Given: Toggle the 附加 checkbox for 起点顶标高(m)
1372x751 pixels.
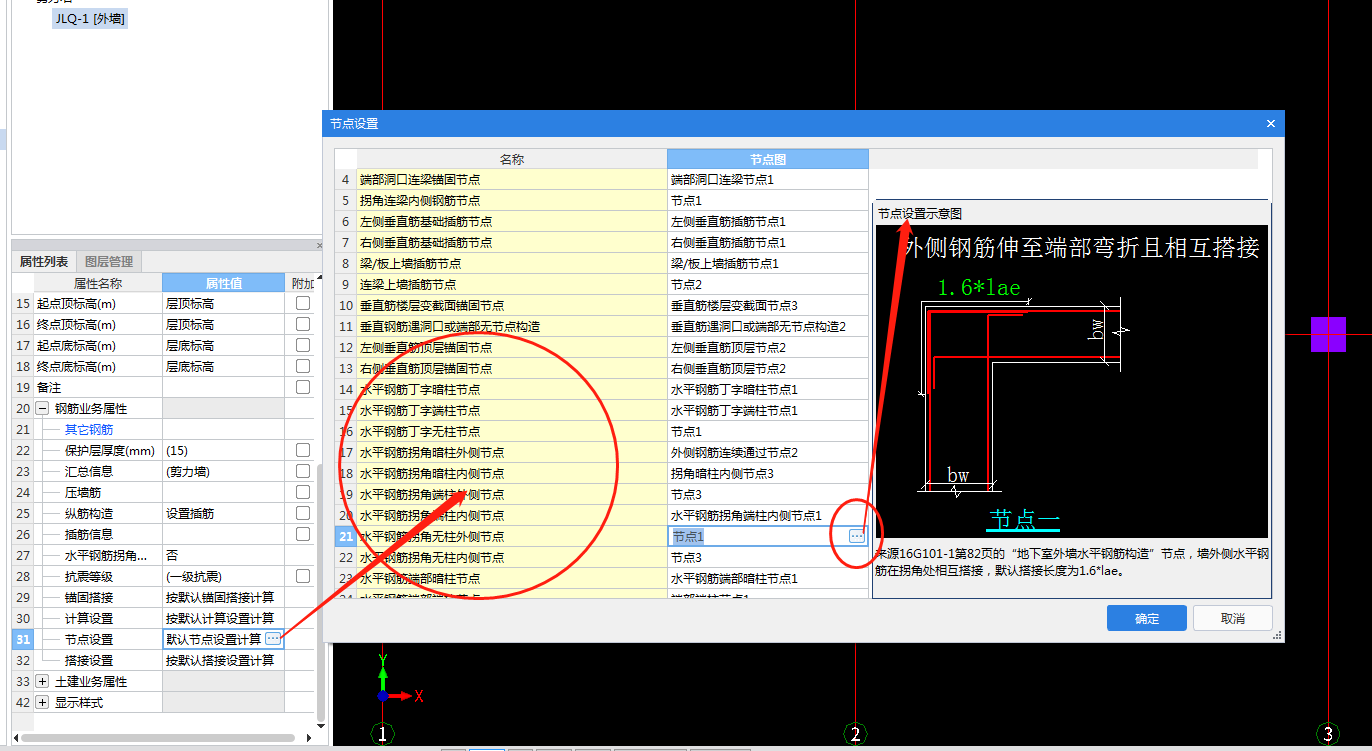Looking at the screenshot, I should click(x=303, y=303).
